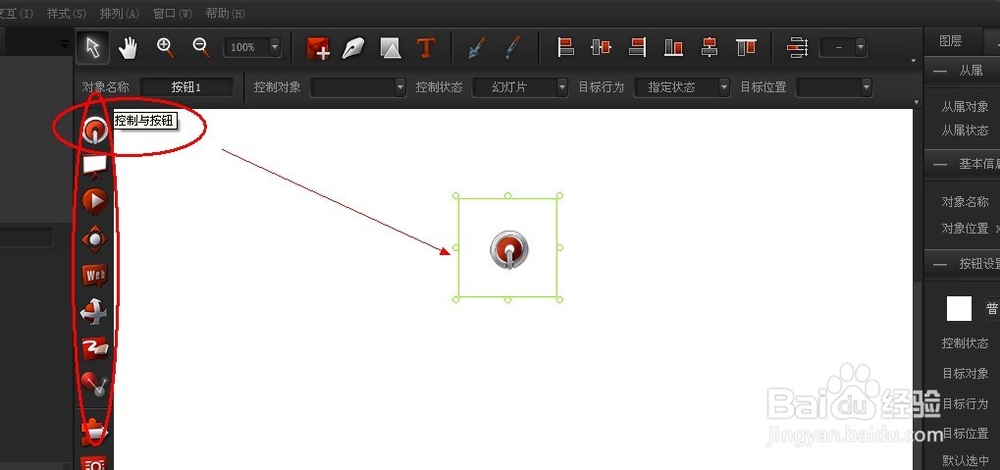Select the hand pan tool
Image resolution: width=1000 pixels, height=470 pixels.
coord(129,48)
